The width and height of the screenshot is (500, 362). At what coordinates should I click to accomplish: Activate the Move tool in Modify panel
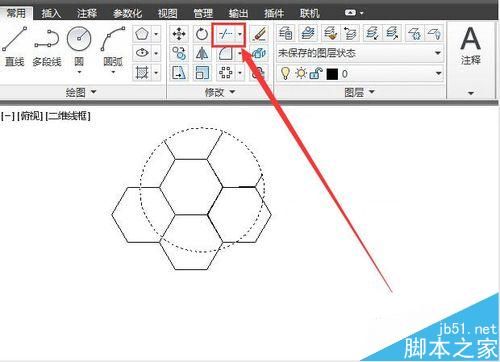pyautogui.click(x=179, y=34)
